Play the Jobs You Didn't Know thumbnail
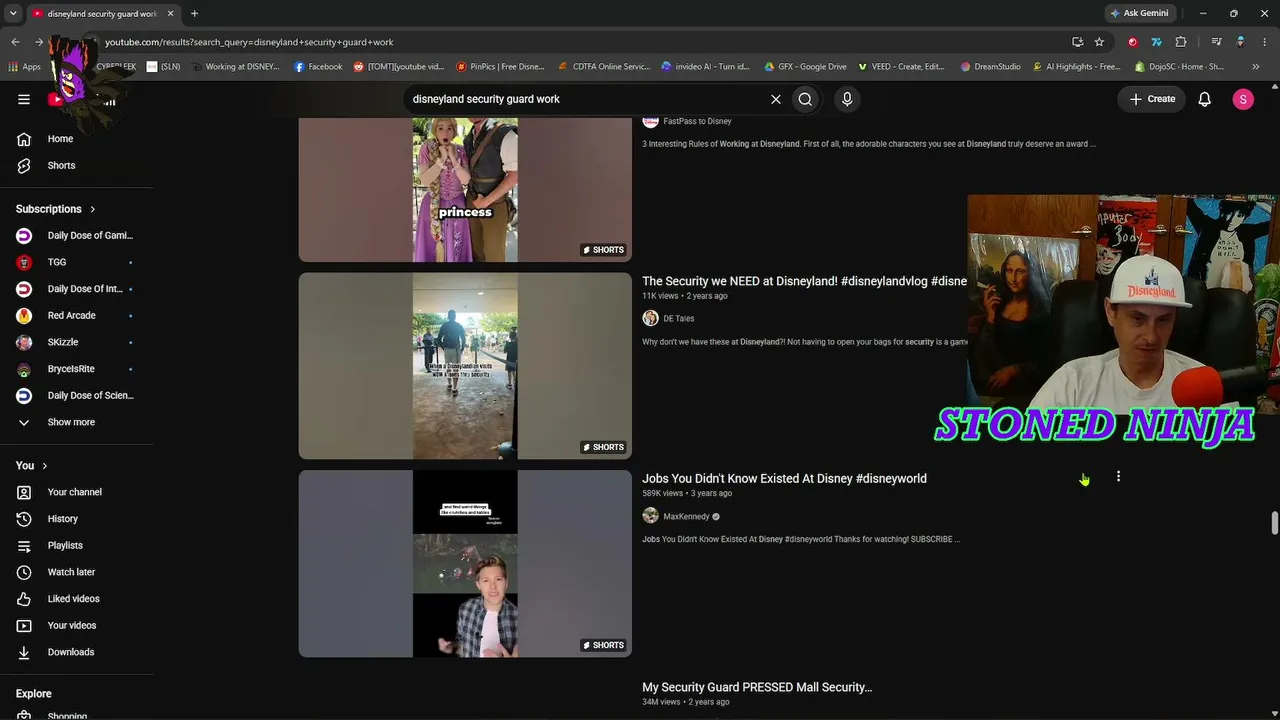Image resolution: width=1280 pixels, height=720 pixels. 465,564
